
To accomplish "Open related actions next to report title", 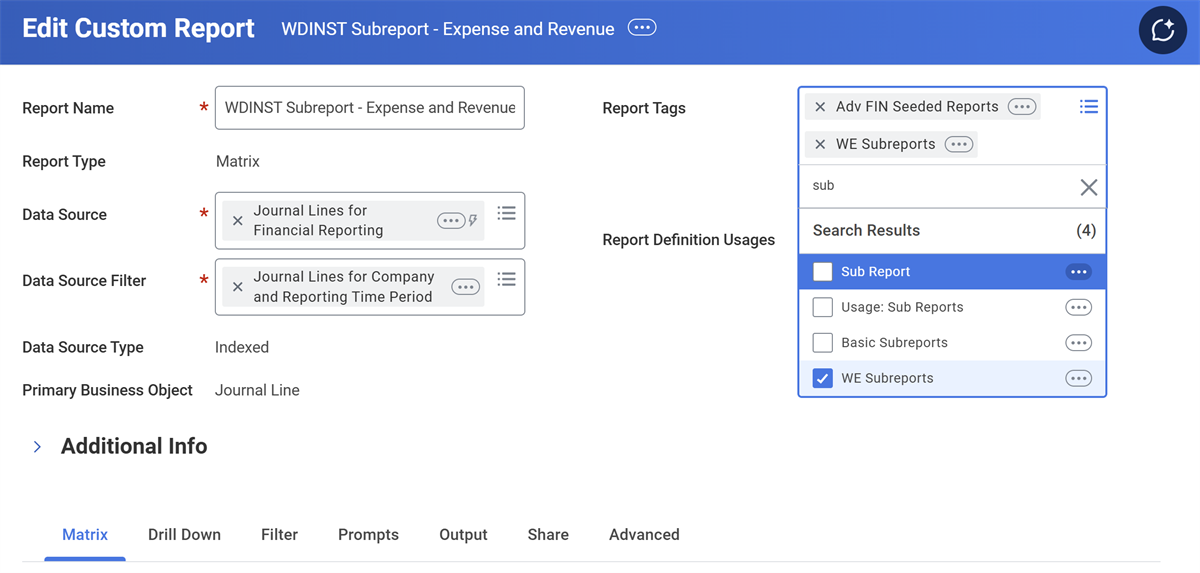I will pos(642,28).
